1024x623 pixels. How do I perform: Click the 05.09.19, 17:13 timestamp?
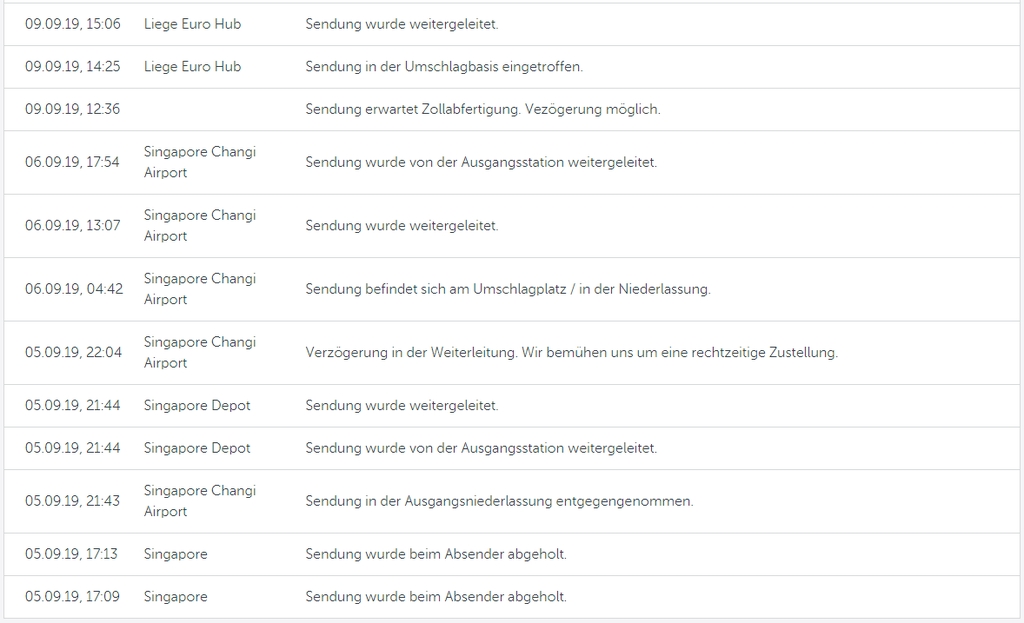coord(71,554)
